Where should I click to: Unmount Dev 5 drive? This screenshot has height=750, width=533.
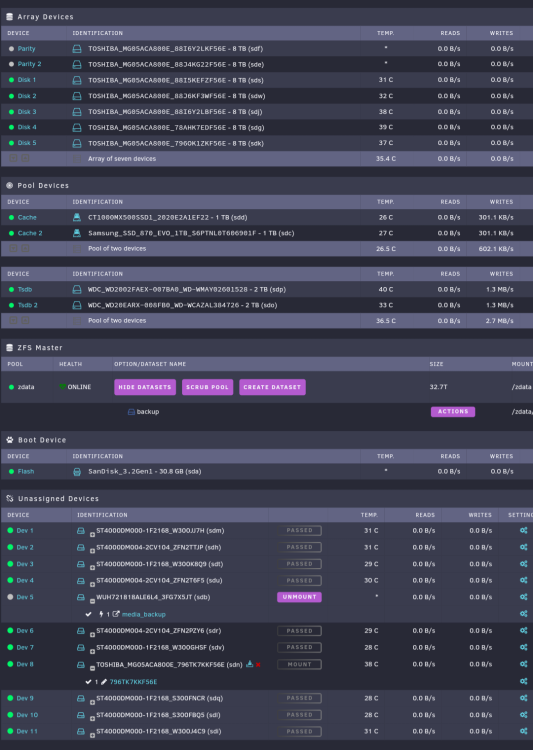pyautogui.click(x=299, y=597)
